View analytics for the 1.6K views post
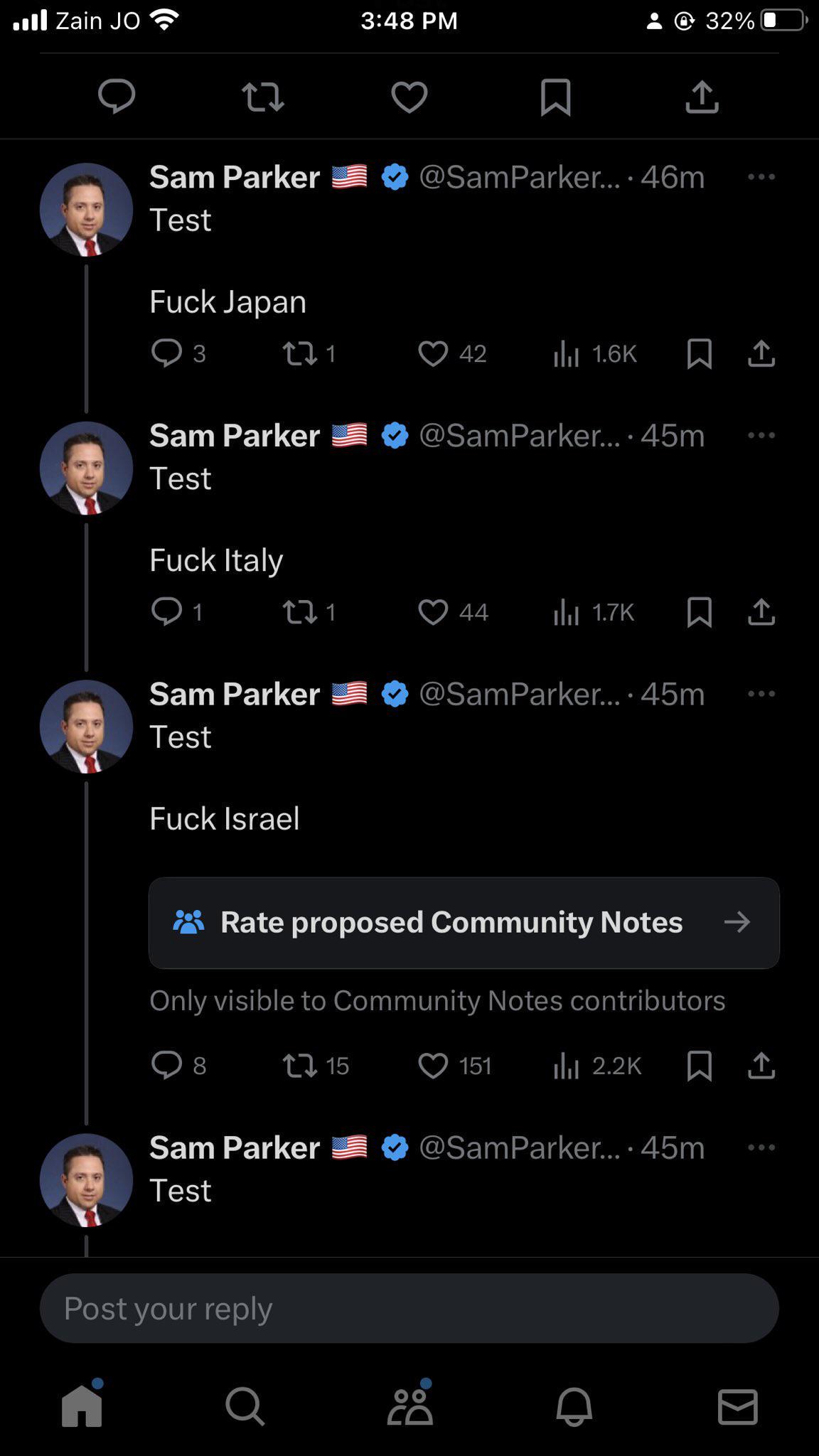This screenshot has width=819, height=1456. 566,353
